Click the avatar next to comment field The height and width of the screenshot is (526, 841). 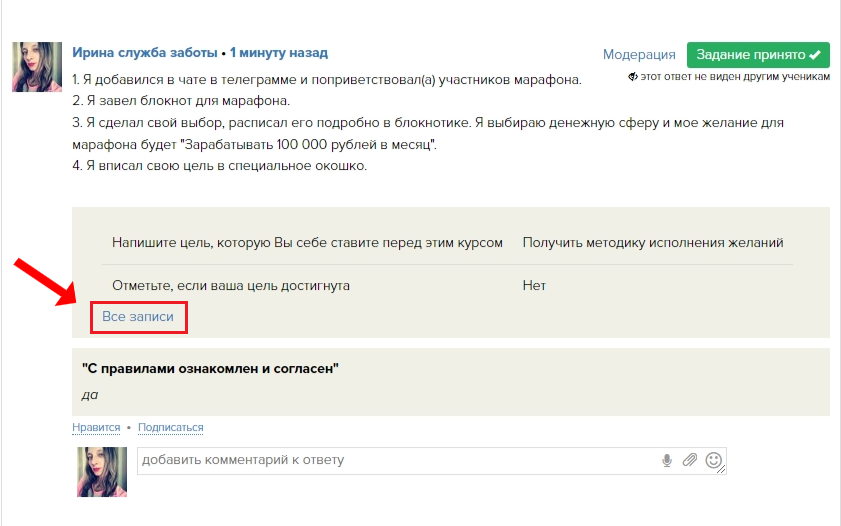(x=102, y=472)
